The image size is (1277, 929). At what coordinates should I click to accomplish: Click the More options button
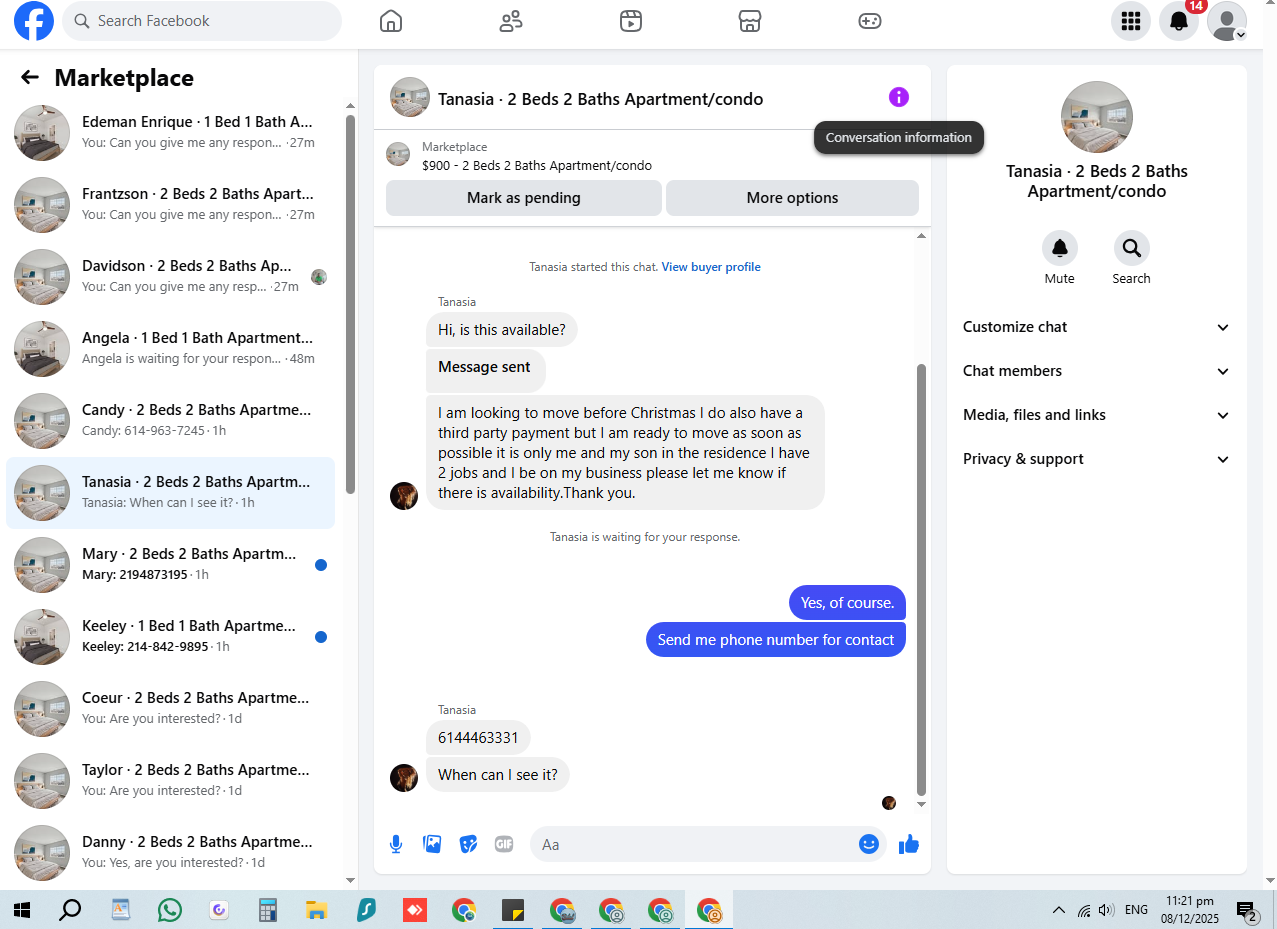click(x=792, y=198)
